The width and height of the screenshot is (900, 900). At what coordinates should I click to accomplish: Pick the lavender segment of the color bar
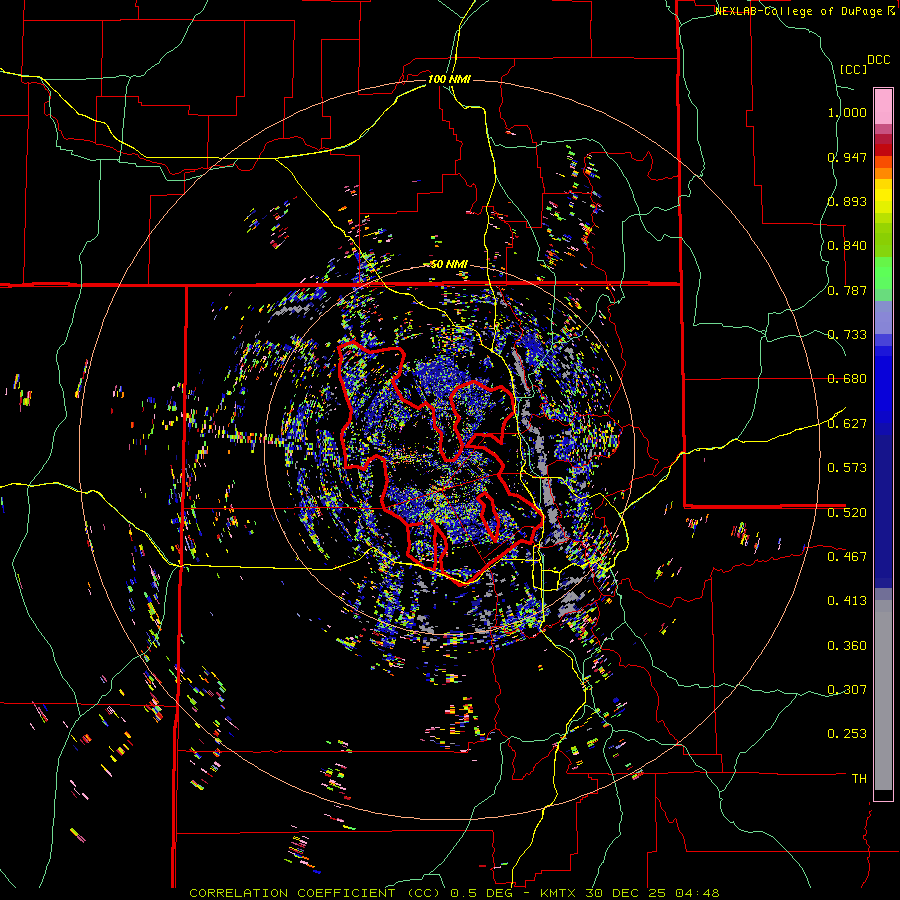pyautogui.click(x=883, y=317)
